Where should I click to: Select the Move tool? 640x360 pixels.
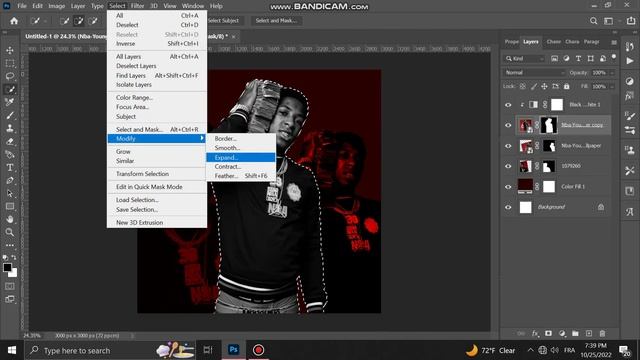(10, 50)
